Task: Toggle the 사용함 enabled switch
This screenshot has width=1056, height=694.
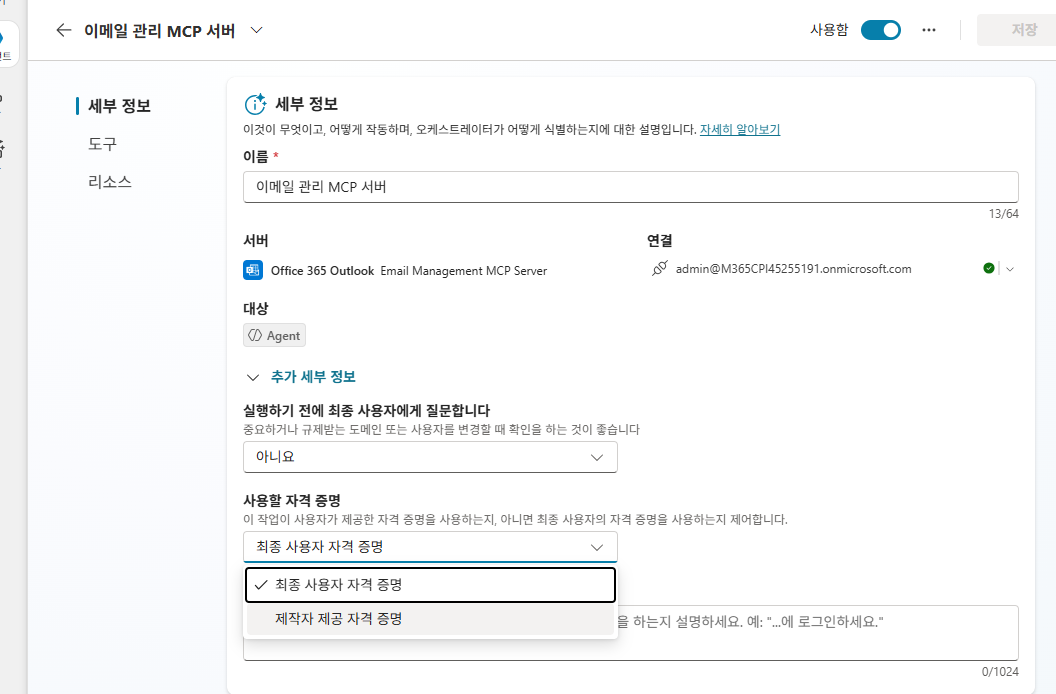Action: (x=880, y=30)
